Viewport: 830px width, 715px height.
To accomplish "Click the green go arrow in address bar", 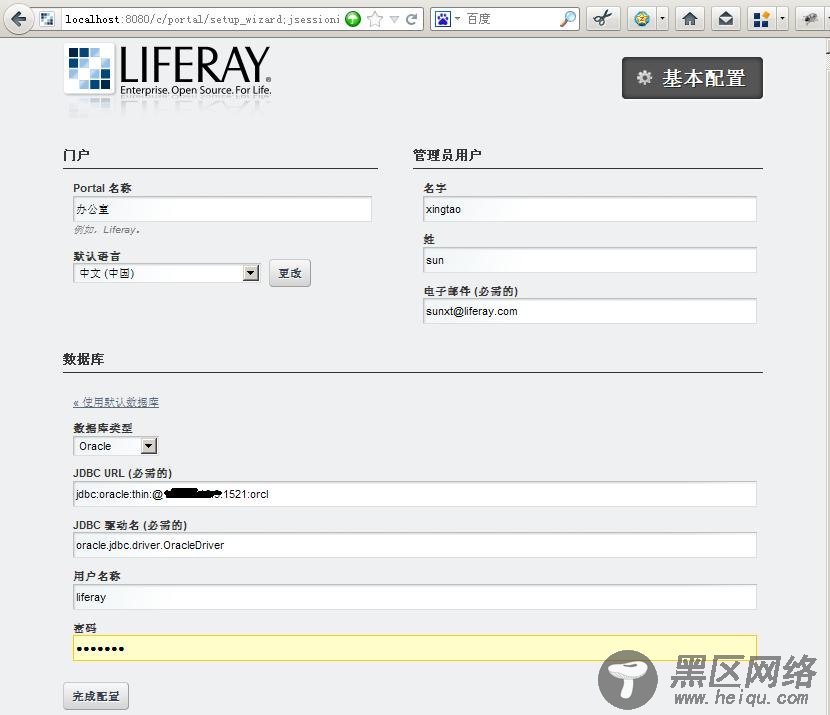I will click(353, 20).
